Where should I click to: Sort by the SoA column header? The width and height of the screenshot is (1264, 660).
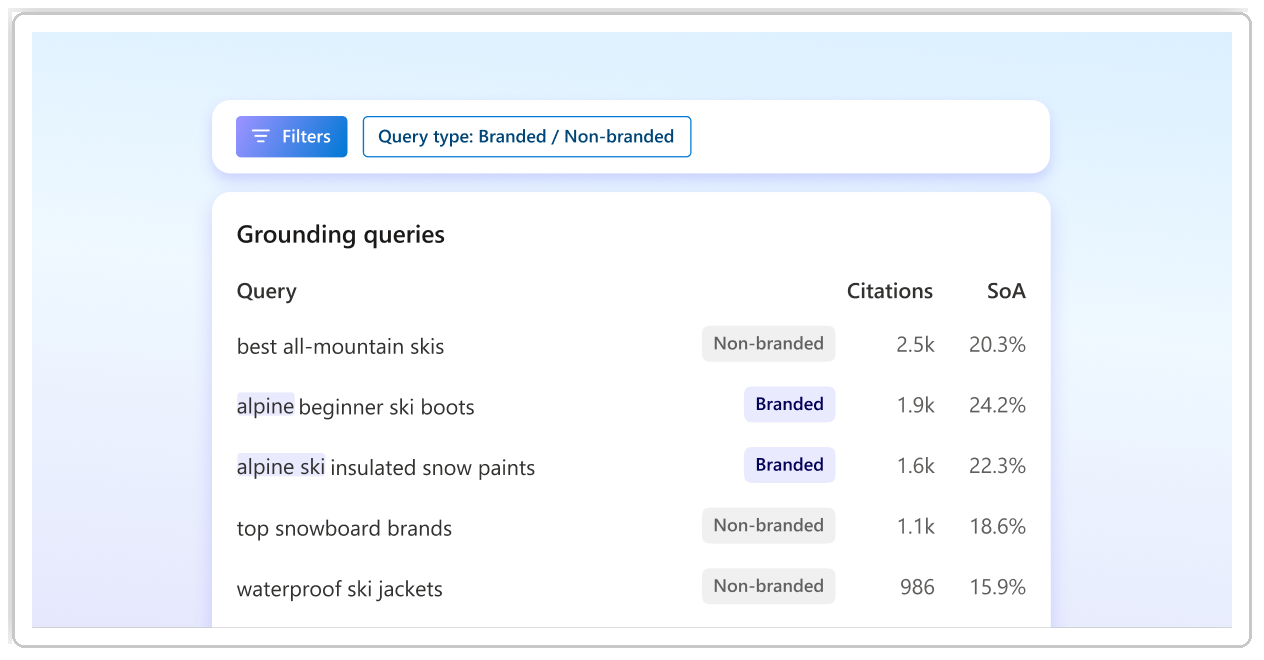(1006, 291)
